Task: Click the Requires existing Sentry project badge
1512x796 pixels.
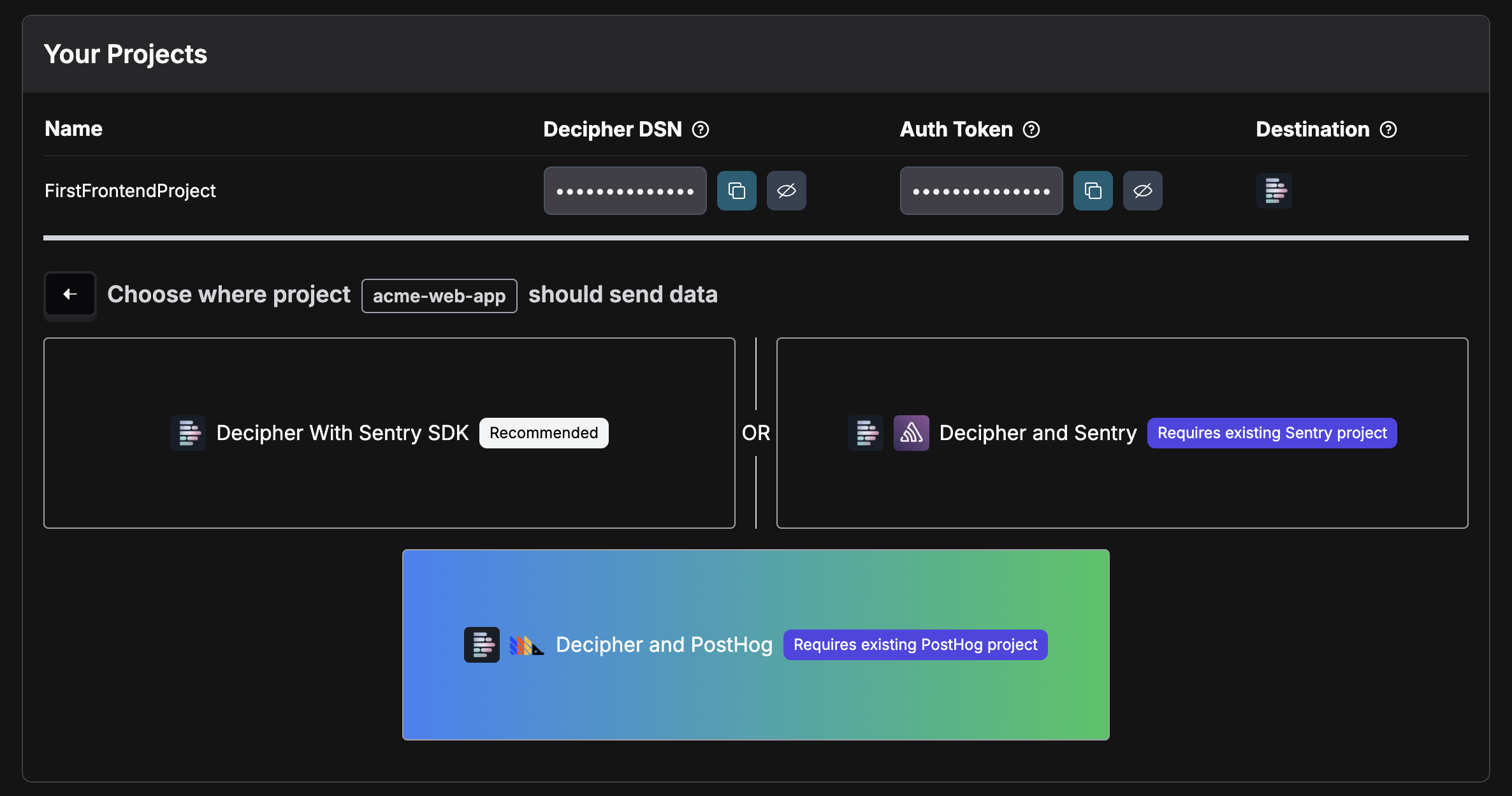Action: 1272,433
